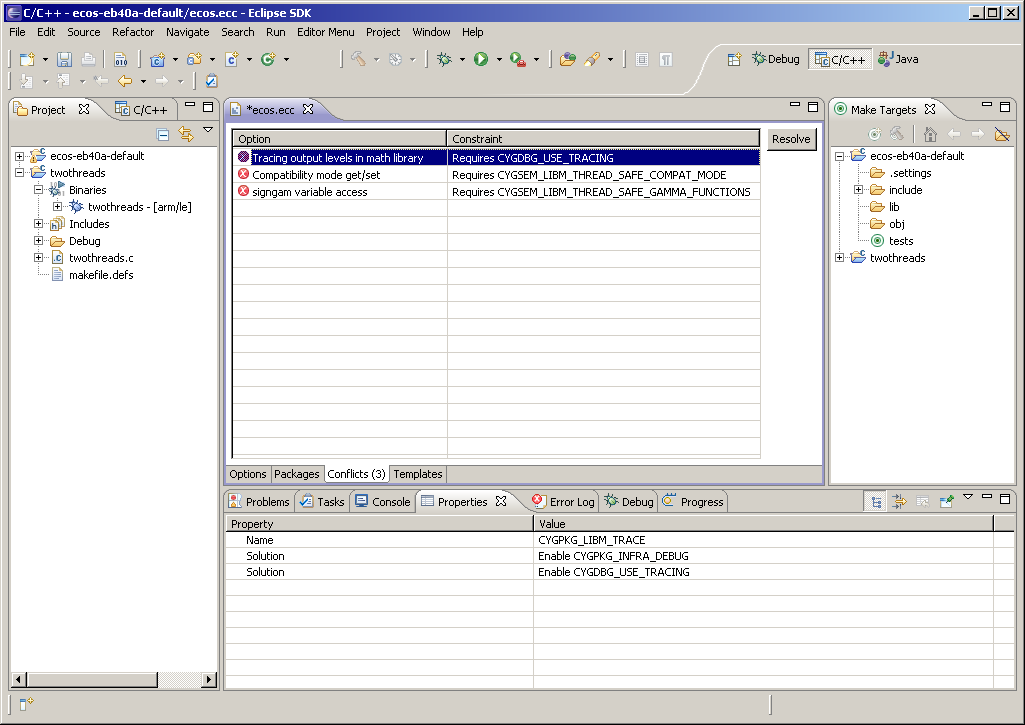The image size is (1025, 725).
Task: Sort by the Constraint column header
Action: (603, 139)
